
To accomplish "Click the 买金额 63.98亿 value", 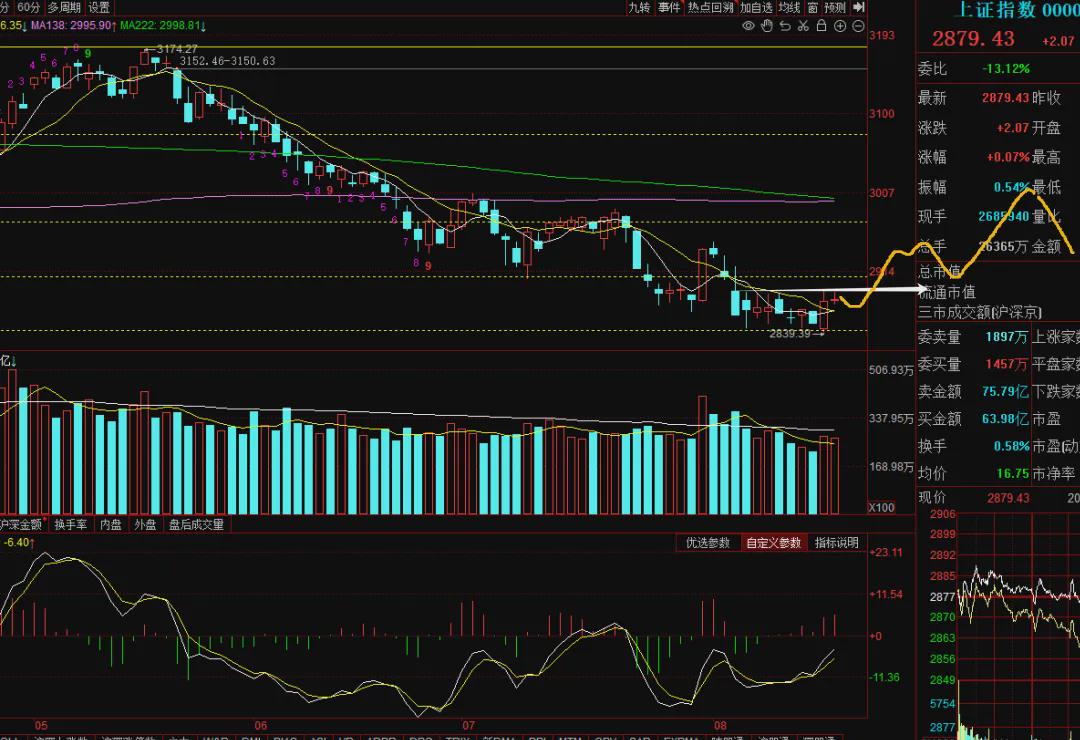I will (x=1005, y=419).
